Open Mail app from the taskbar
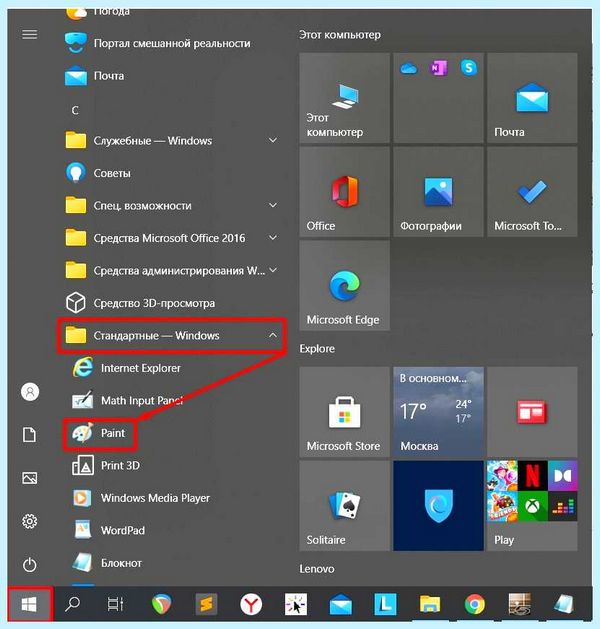The width and height of the screenshot is (600, 629). click(341, 604)
